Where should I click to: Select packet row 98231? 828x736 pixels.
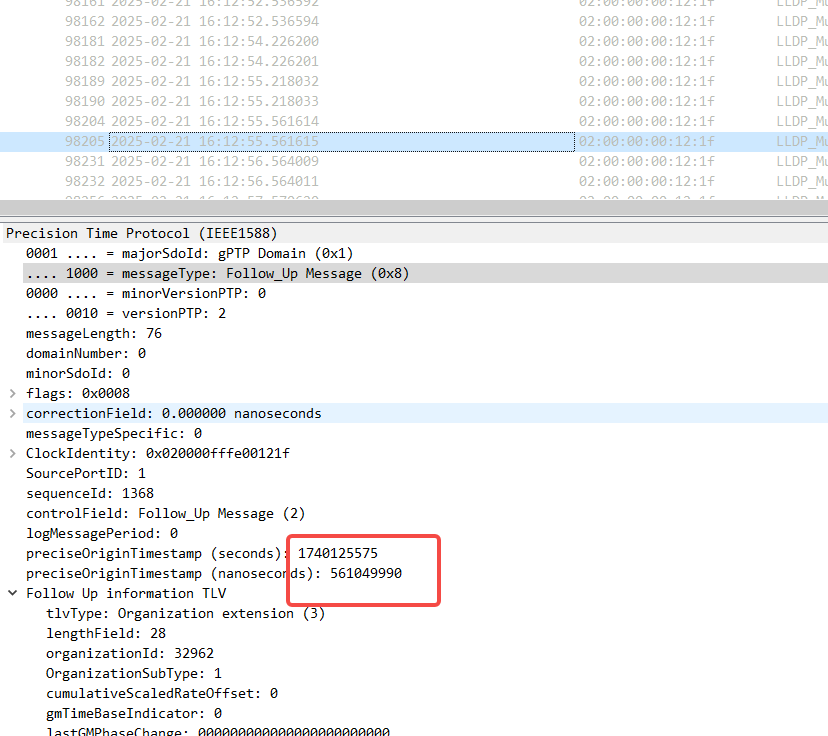414,162
